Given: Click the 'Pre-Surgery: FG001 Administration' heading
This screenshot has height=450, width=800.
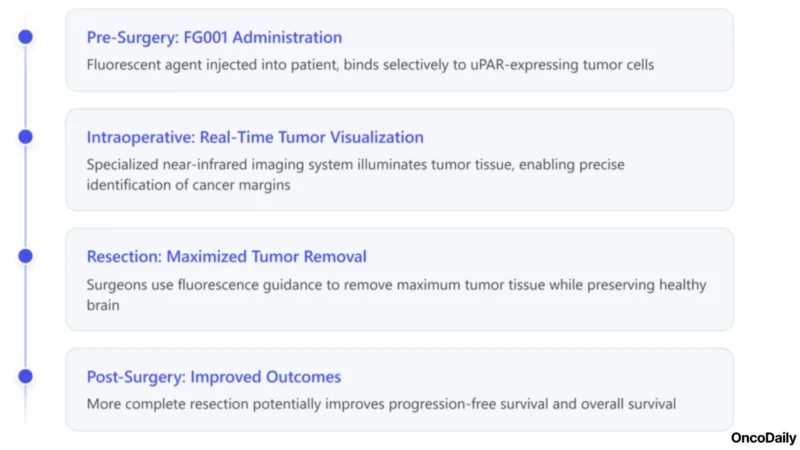Looking at the screenshot, I should (214, 38).
